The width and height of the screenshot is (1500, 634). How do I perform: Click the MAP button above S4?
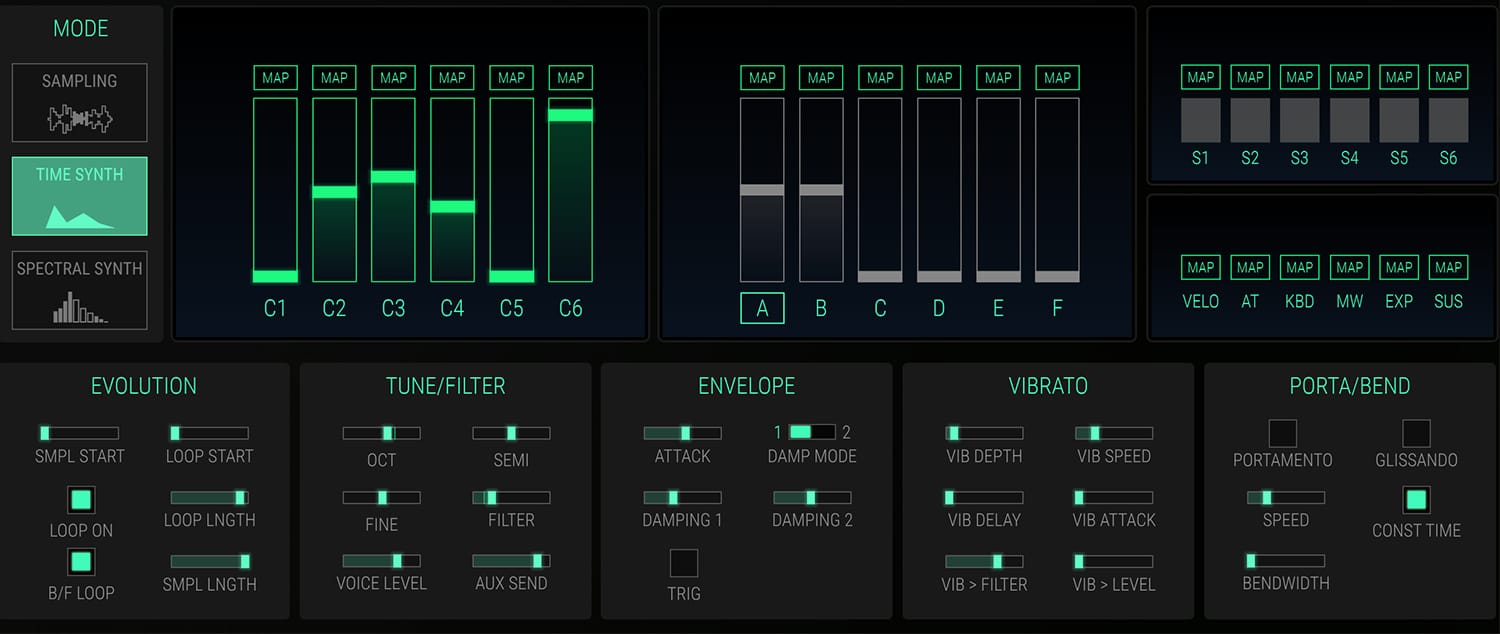click(x=1349, y=77)
